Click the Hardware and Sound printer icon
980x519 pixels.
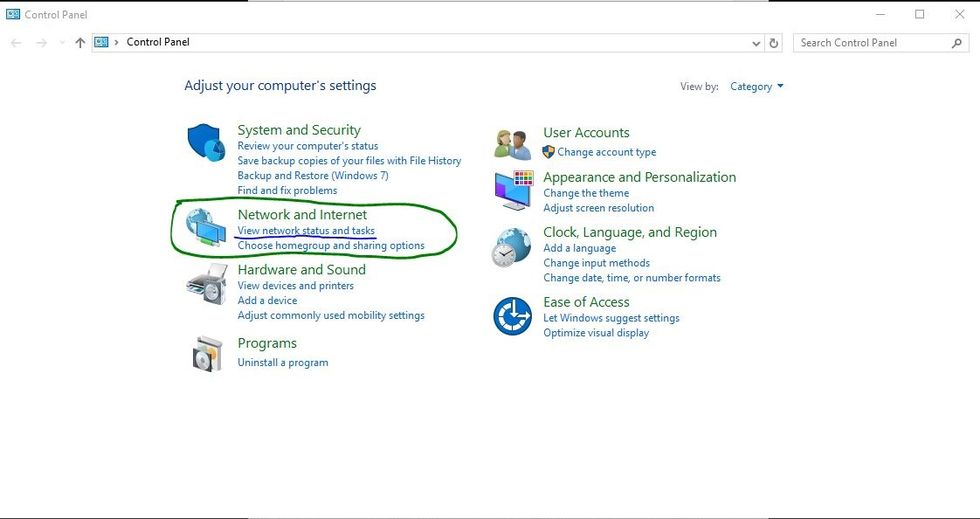207,285
